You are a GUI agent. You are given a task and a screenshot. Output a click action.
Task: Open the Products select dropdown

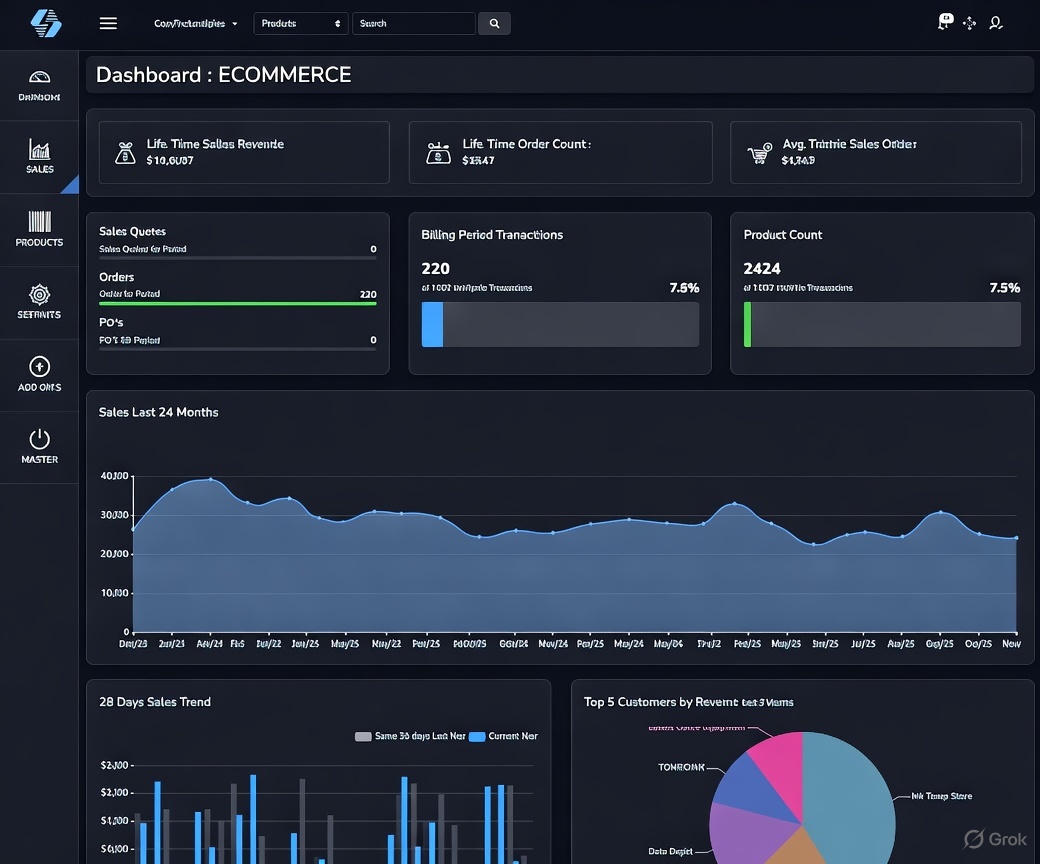[300, 23]
